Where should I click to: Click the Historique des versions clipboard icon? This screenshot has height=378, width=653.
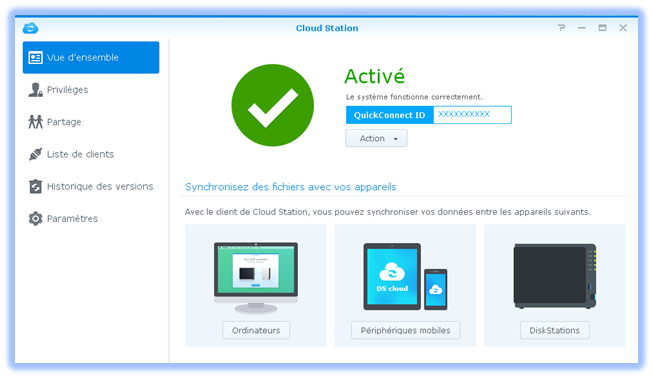click(35, 186)
